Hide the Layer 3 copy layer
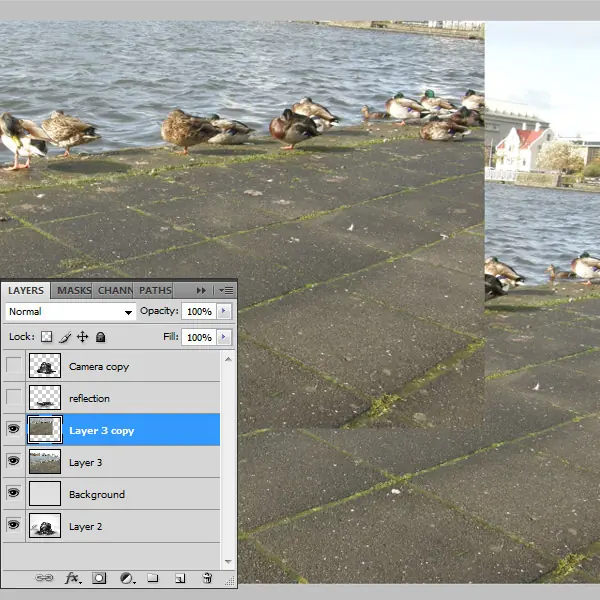600x600 pixels. (13, 429)
